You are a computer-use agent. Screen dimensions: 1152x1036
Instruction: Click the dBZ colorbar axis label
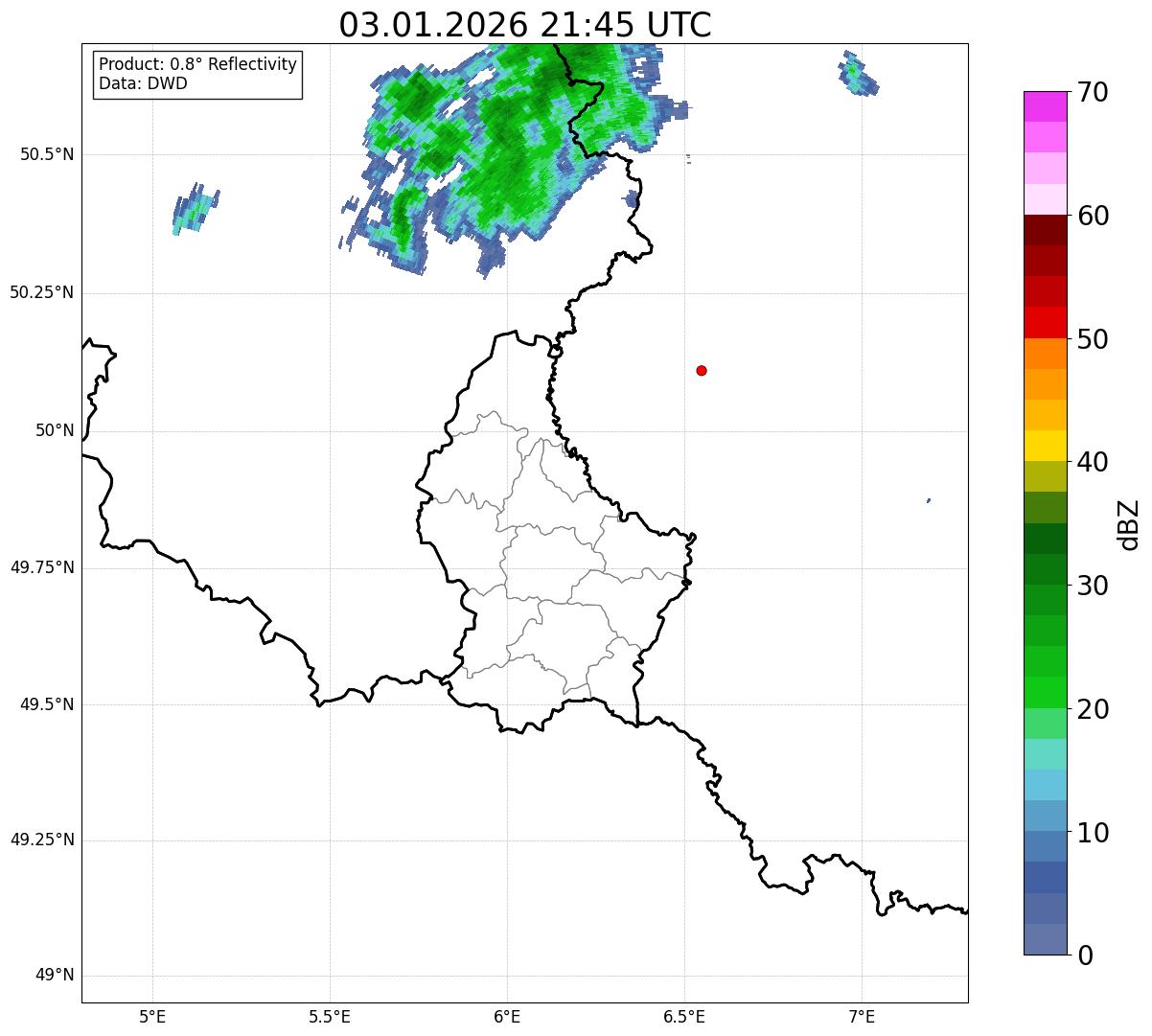(1129, 524)
